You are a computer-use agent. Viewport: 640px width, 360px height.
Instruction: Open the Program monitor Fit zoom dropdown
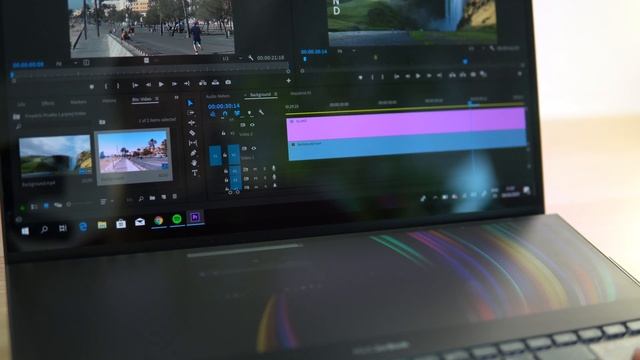pos(346,51)
